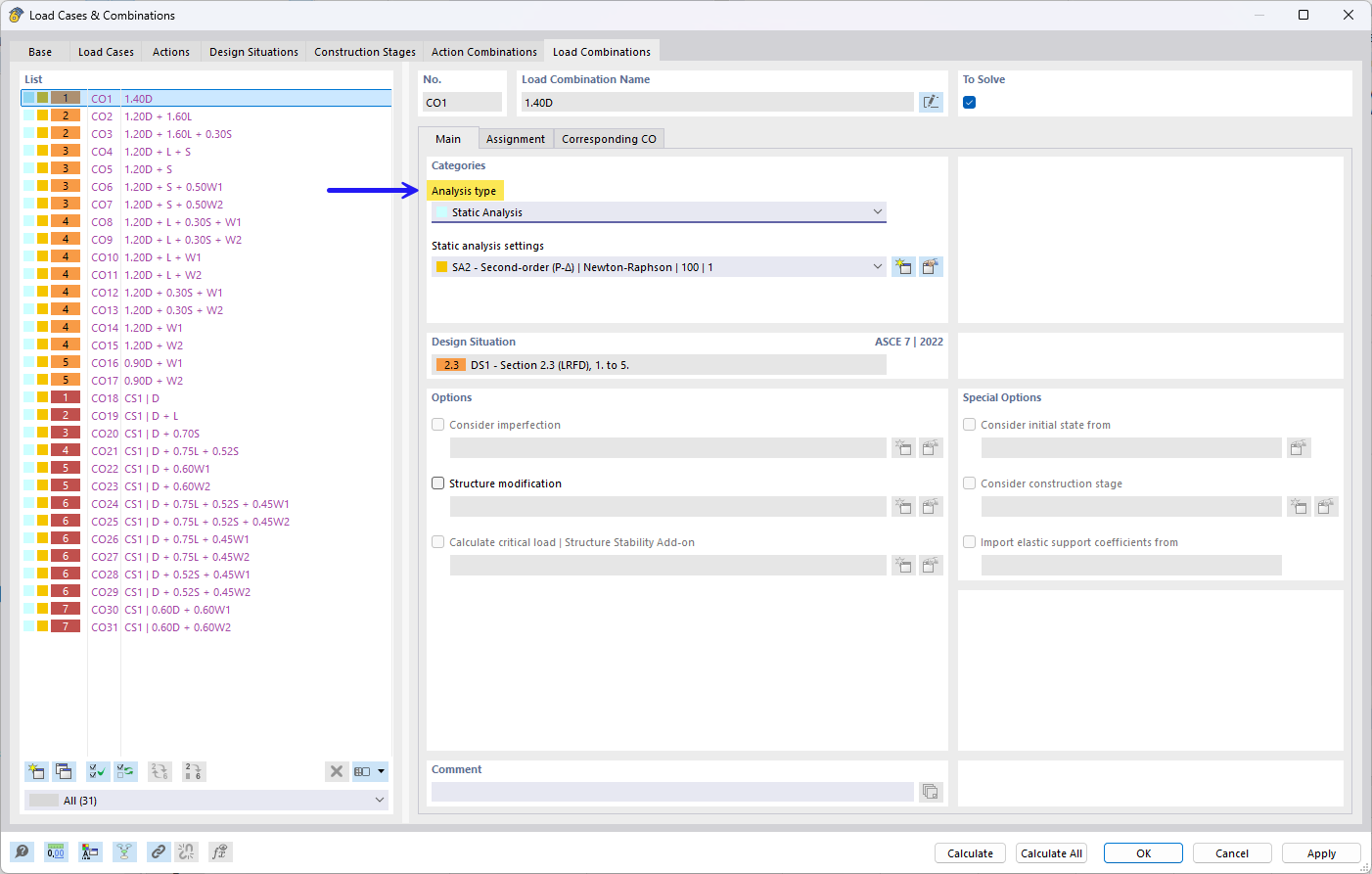Click edit stability analysis settings icon
This screenshot has width=1372, height=874.
tap(931, 566)
